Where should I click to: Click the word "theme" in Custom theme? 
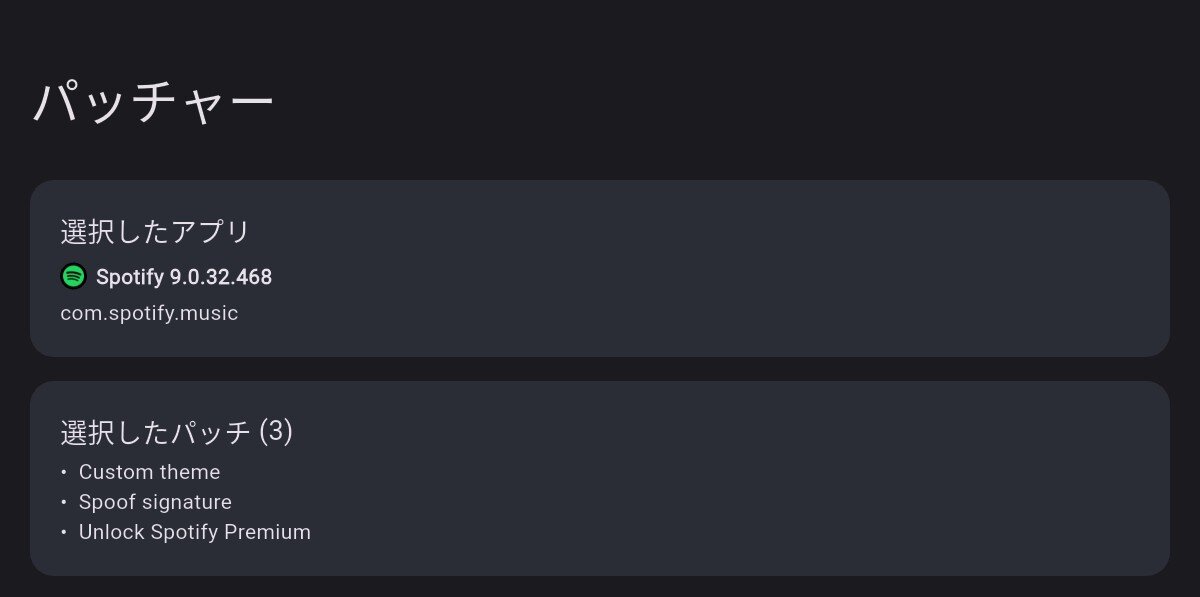coord(188,472)
